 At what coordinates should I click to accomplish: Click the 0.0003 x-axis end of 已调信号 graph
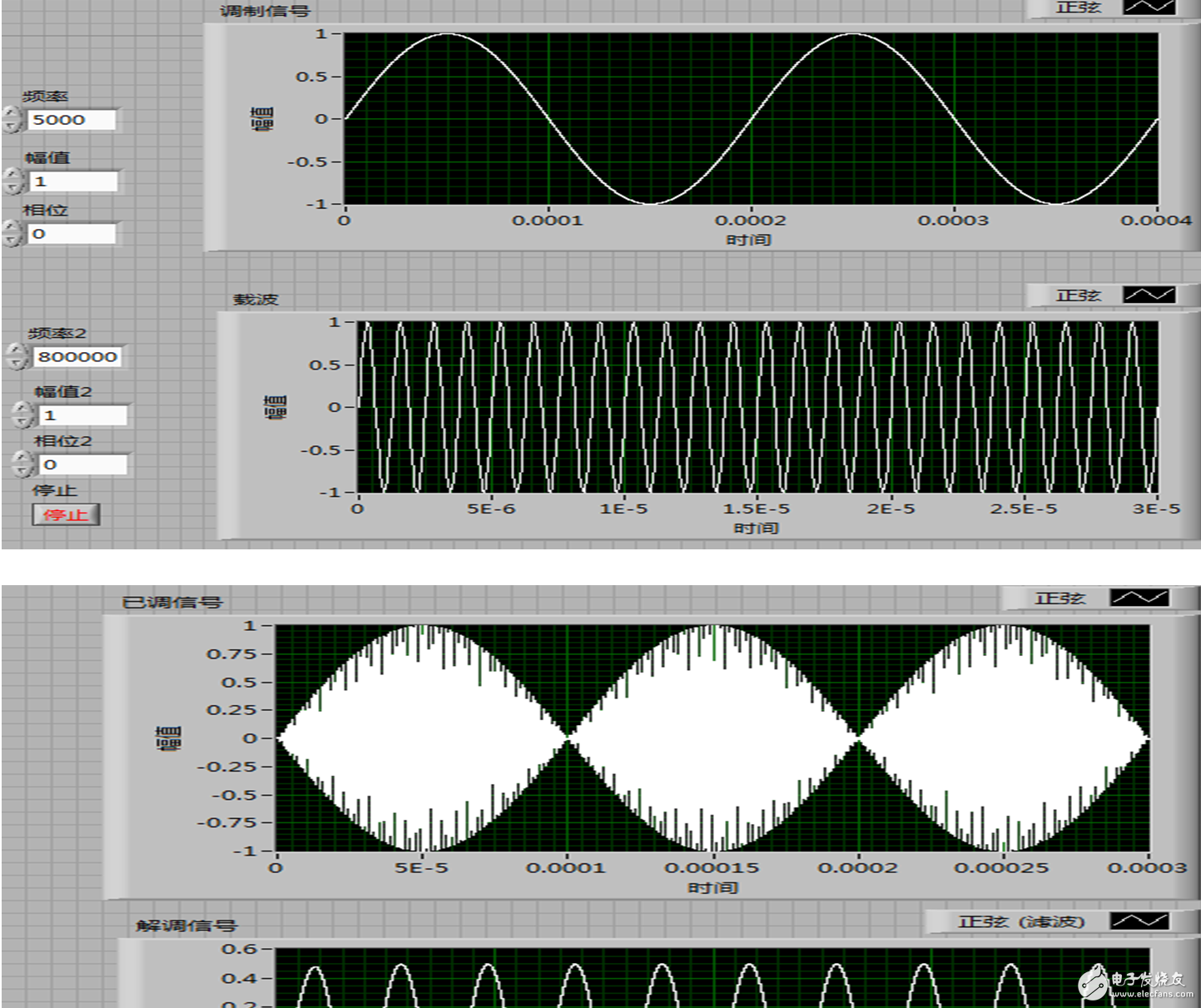tap(1147, 868)
